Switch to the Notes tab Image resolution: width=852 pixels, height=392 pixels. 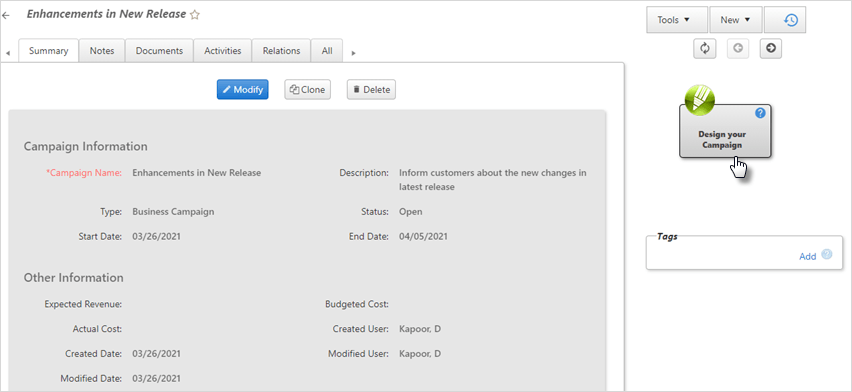coord(102,51)
